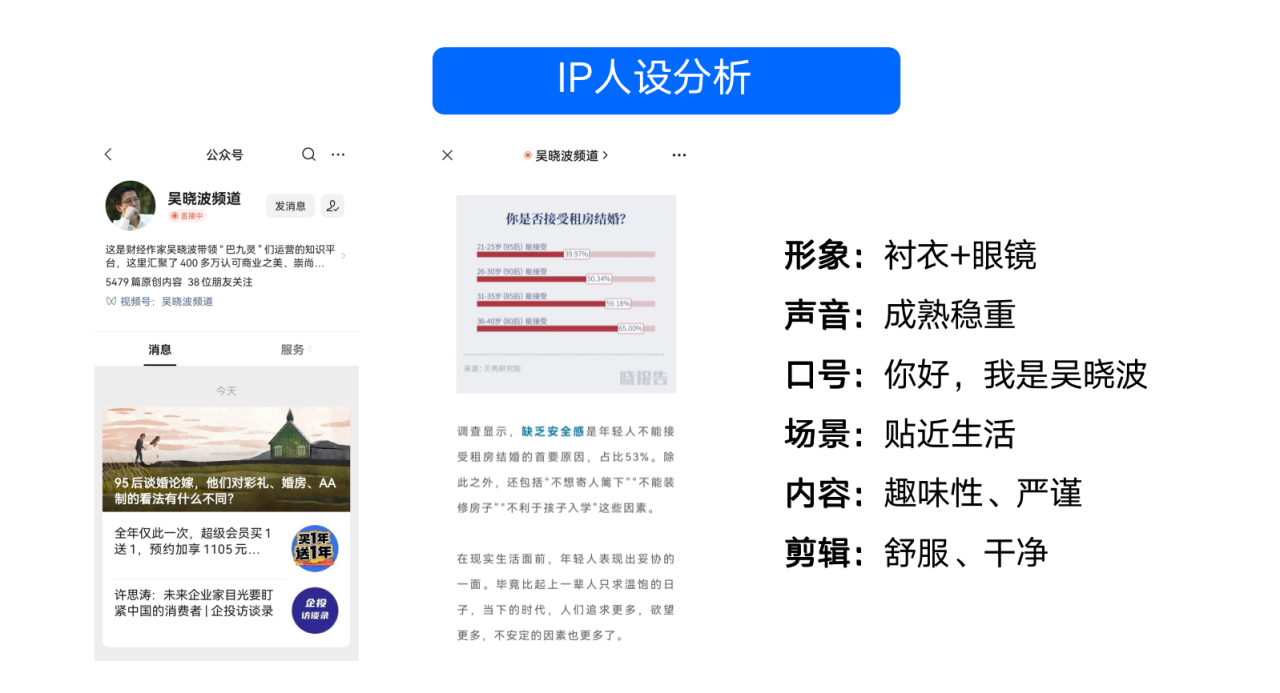
Task: Click the 你是否接受租房结婚 chart image
Action: coord(566,293)
